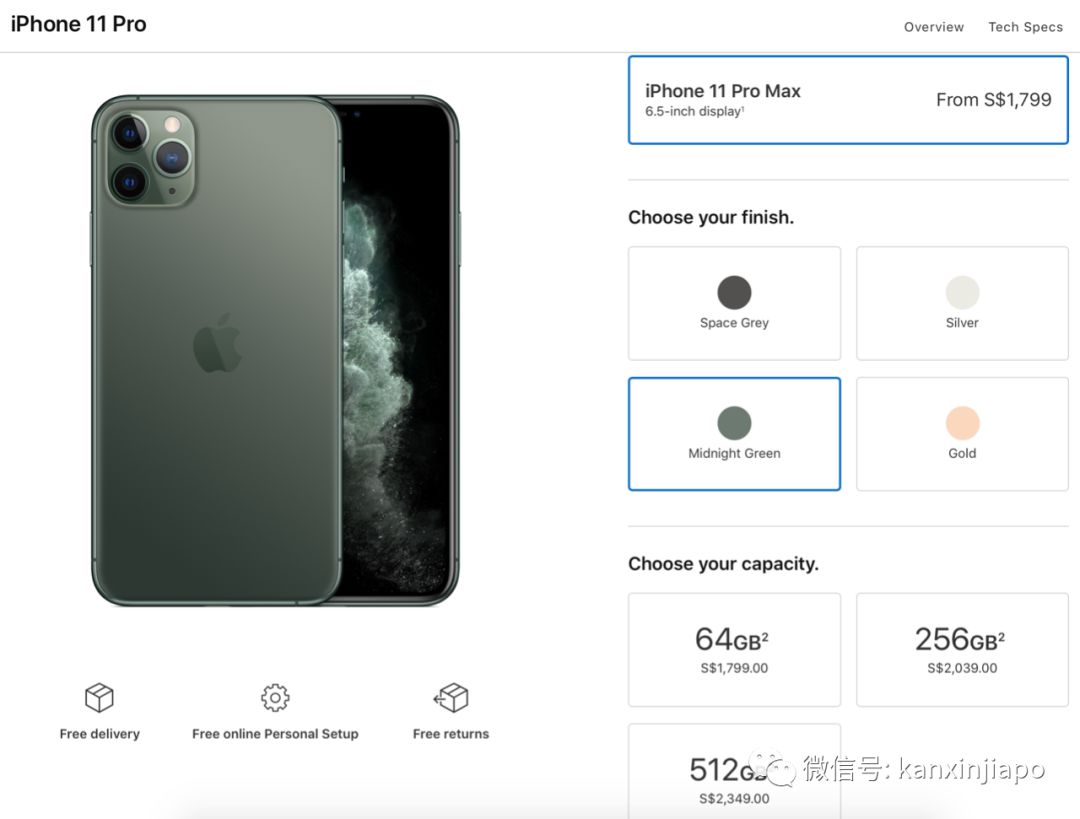
Task: Click the kanxinjiapo WeChat watermark logo
Action: click(x=770, y=768)
